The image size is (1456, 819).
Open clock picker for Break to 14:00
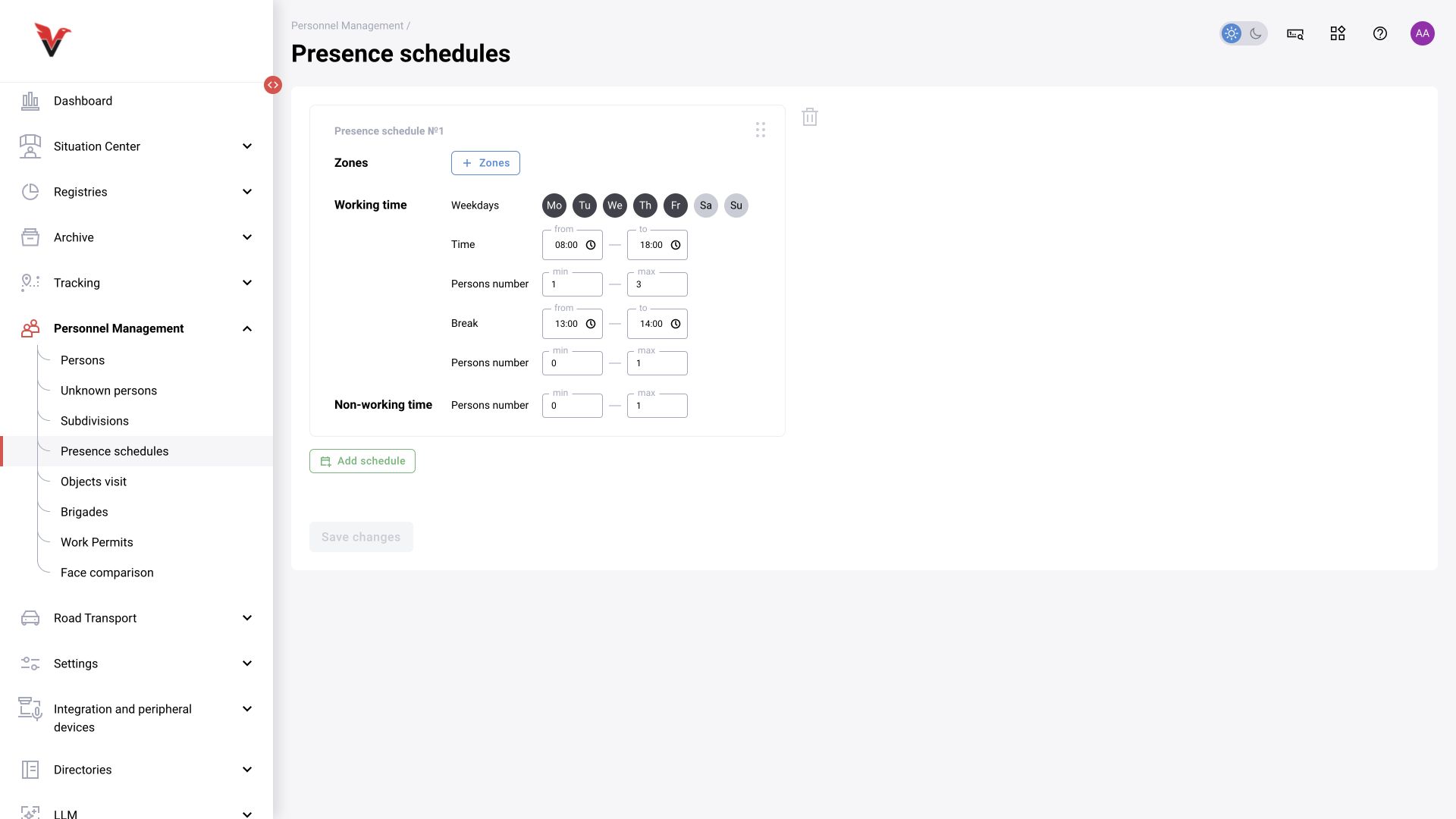pyautogui.click(x=676, y=324)
